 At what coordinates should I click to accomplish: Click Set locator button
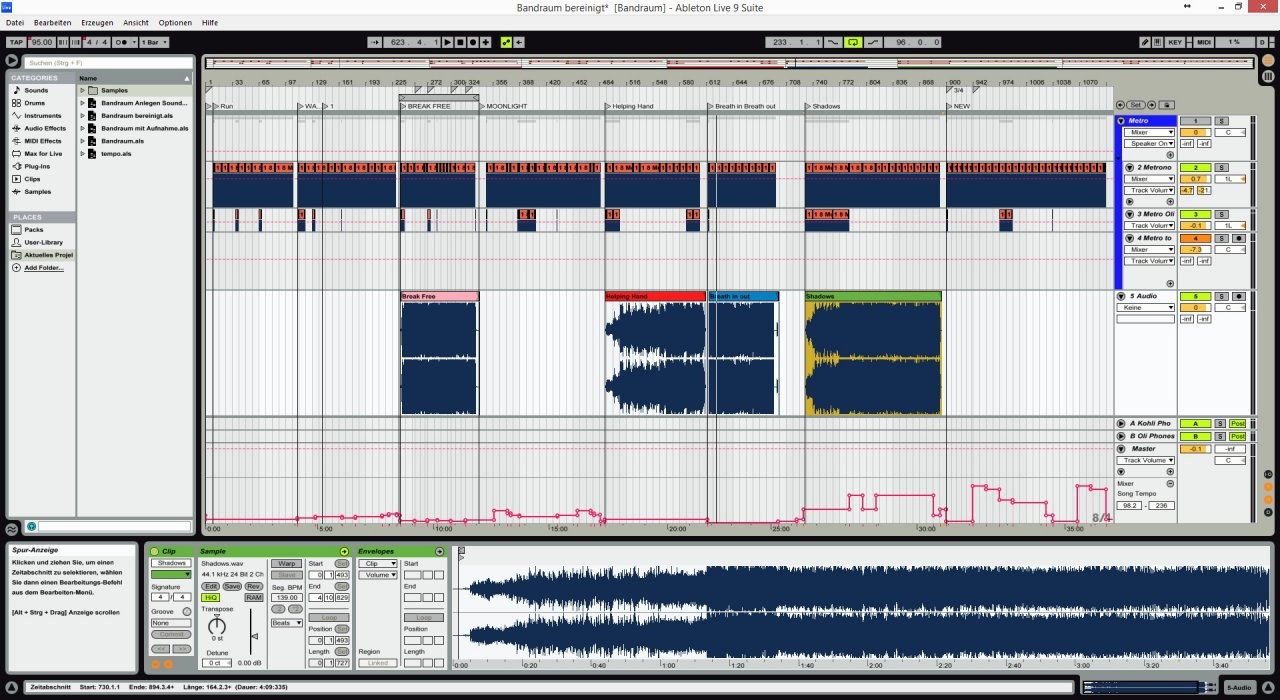point(1136,105)
